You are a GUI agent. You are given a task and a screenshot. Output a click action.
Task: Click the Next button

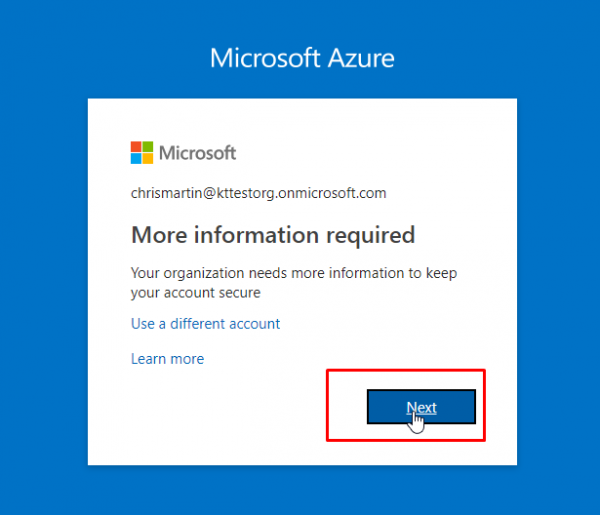tap(421, 407)
